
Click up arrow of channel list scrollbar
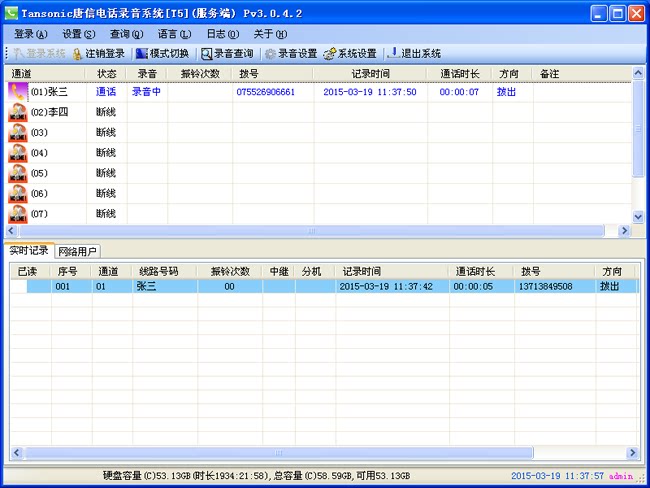pos(638,73)
